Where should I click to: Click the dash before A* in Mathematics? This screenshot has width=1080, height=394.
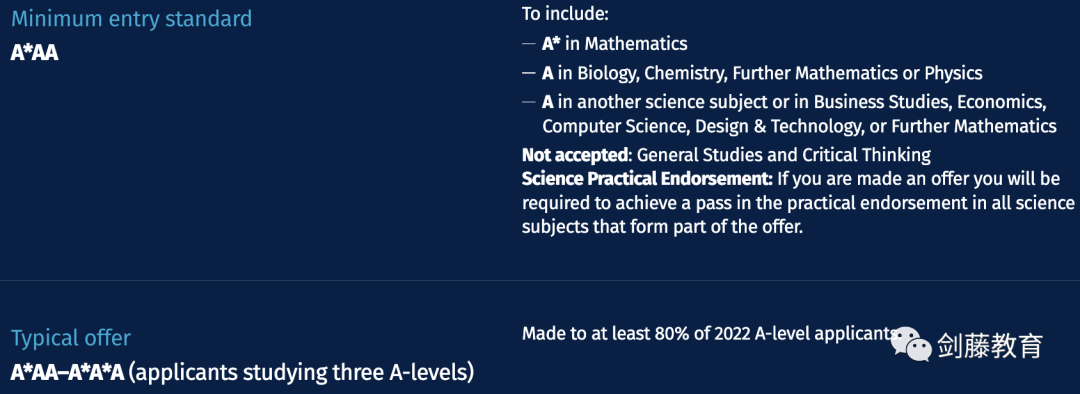point(528,44)
